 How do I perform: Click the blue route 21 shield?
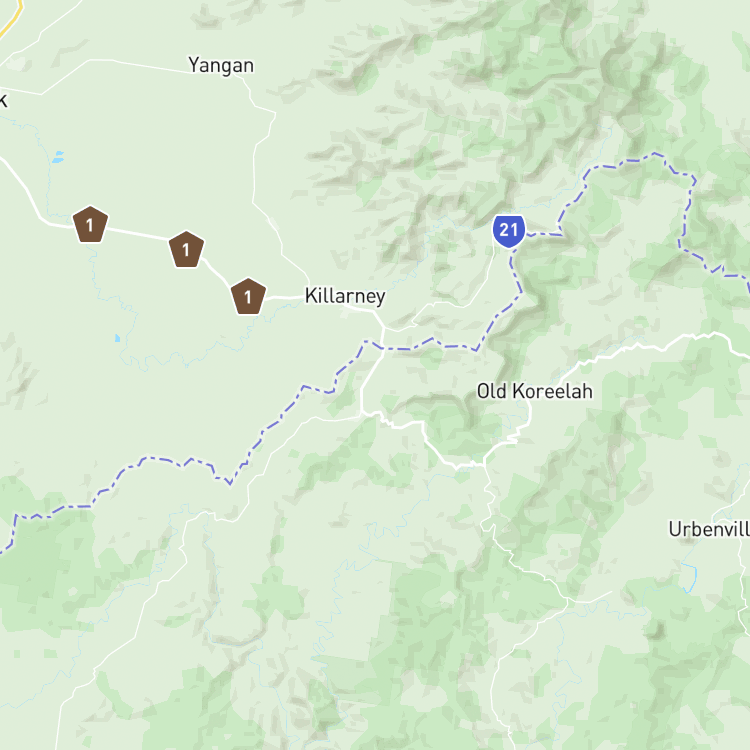(509, 232)
